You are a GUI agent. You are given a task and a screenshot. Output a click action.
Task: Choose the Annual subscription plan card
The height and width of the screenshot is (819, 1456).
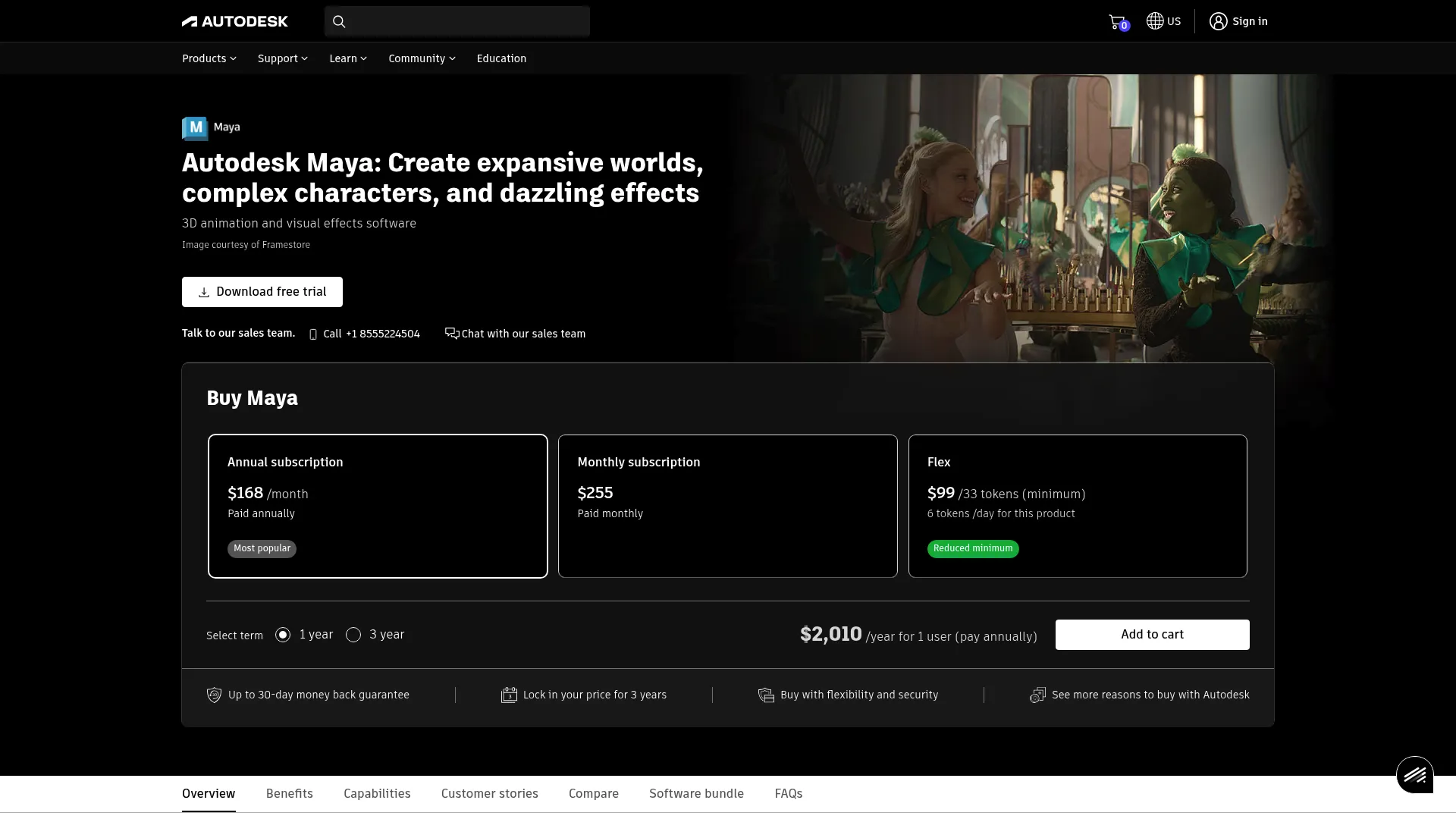pos(378,506)
